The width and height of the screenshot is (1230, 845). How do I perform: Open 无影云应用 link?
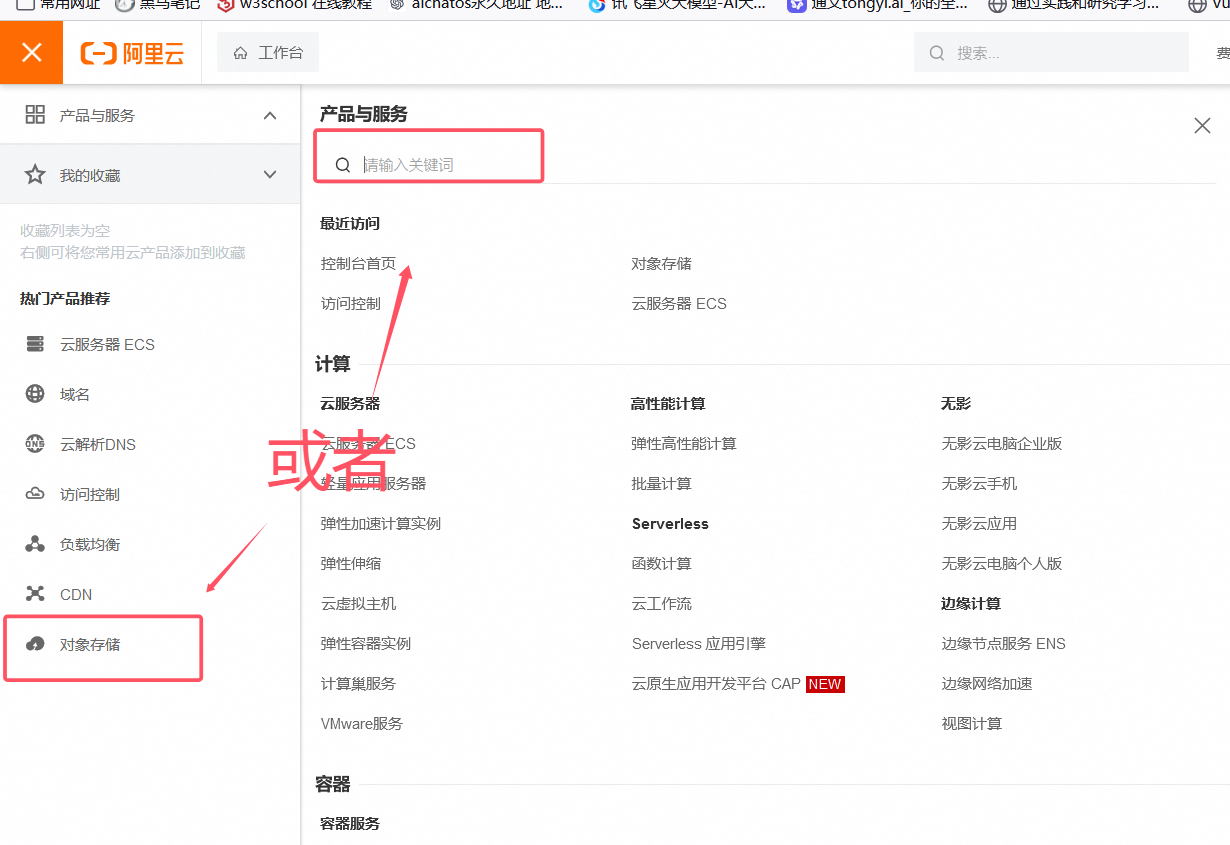click(979, 524)
